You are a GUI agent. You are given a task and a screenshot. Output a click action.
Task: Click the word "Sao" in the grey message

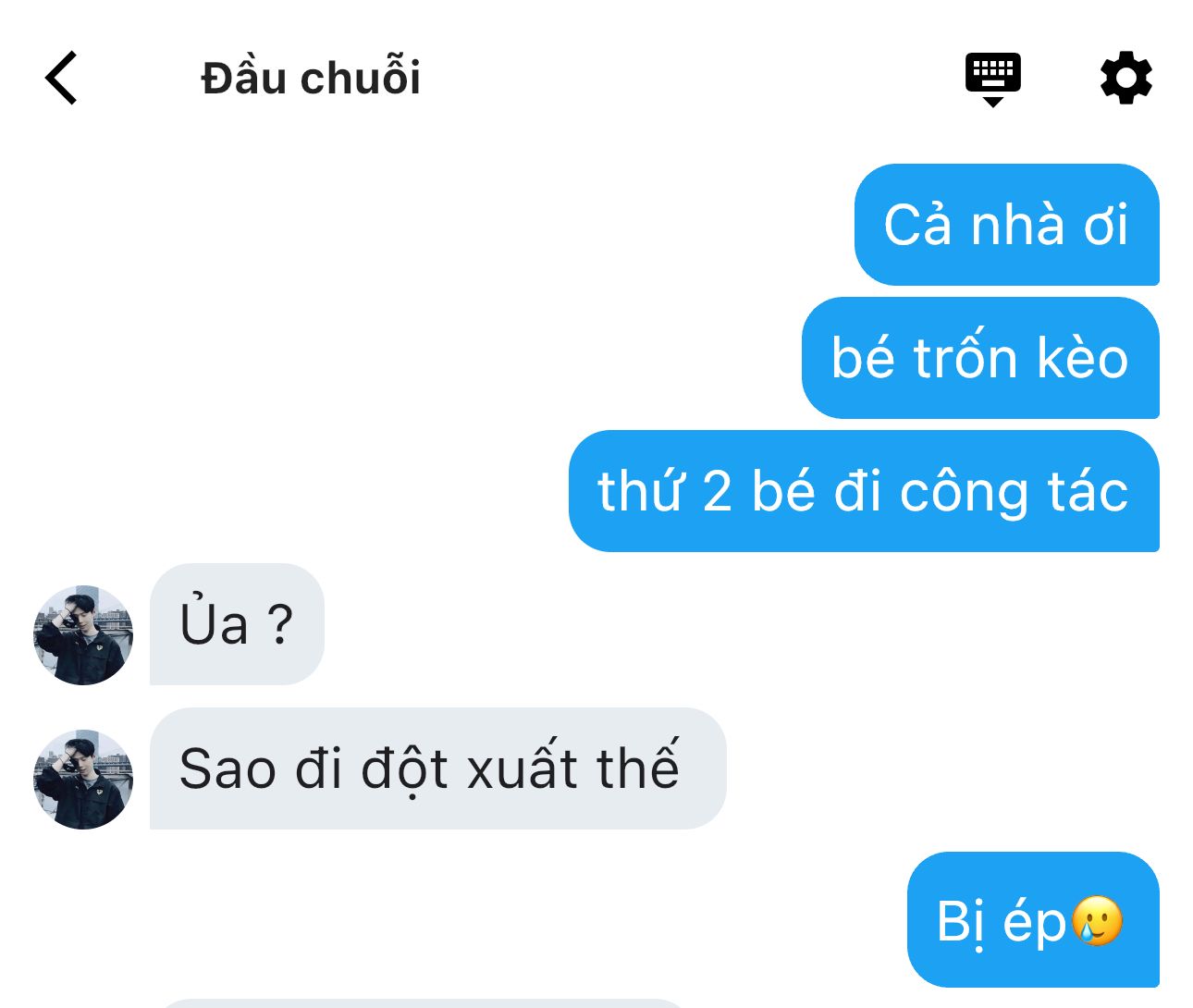coord(228,769)
